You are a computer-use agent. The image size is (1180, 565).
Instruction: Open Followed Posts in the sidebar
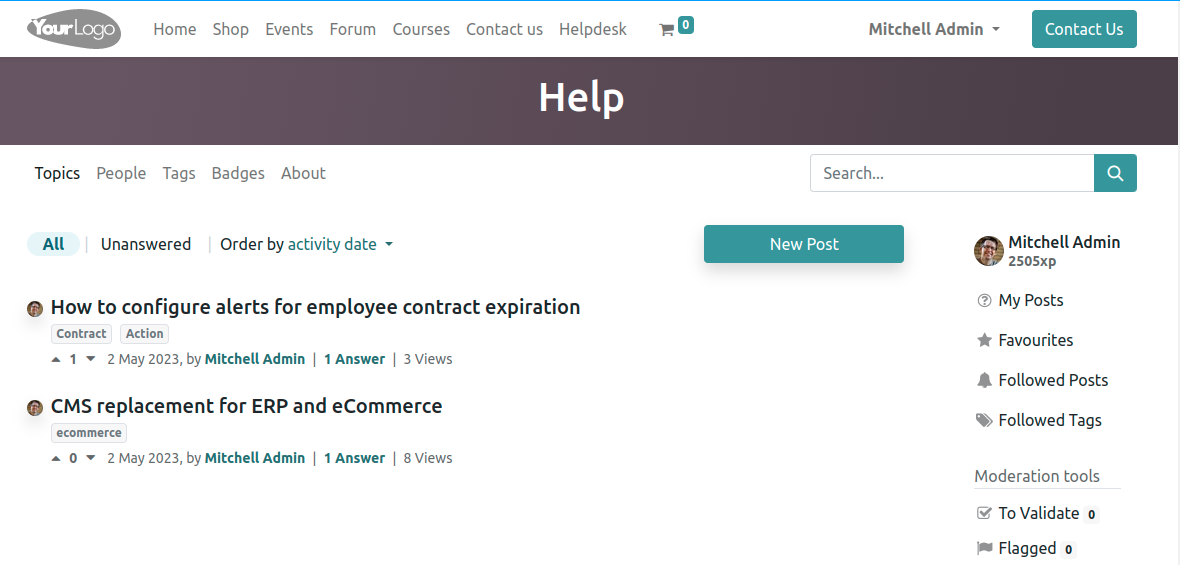click(x=1054, y=381)
